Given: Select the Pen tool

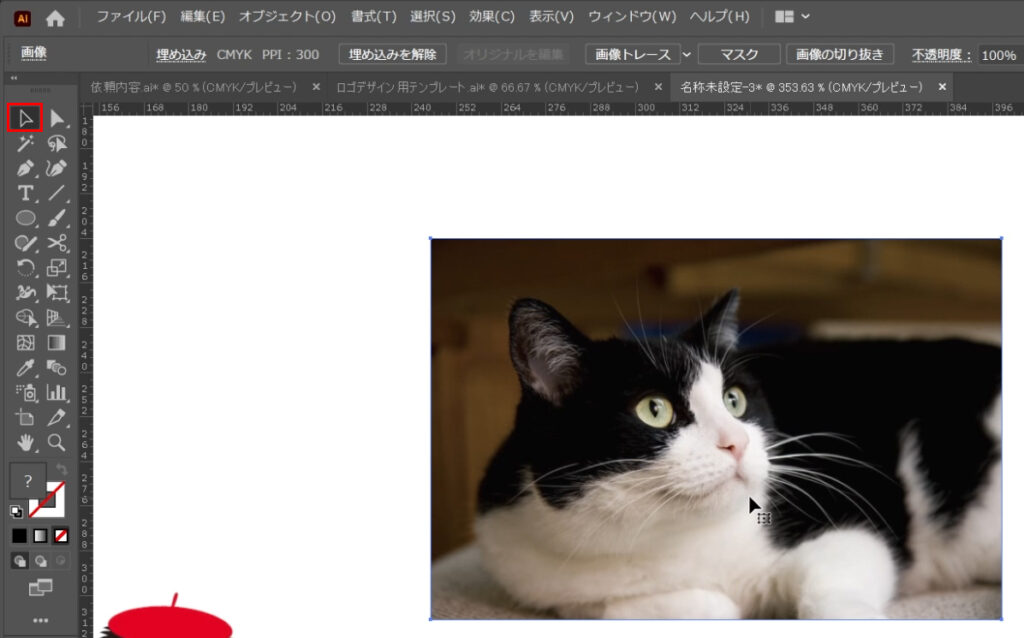Looking at the screenshot, I should point(25,168).
